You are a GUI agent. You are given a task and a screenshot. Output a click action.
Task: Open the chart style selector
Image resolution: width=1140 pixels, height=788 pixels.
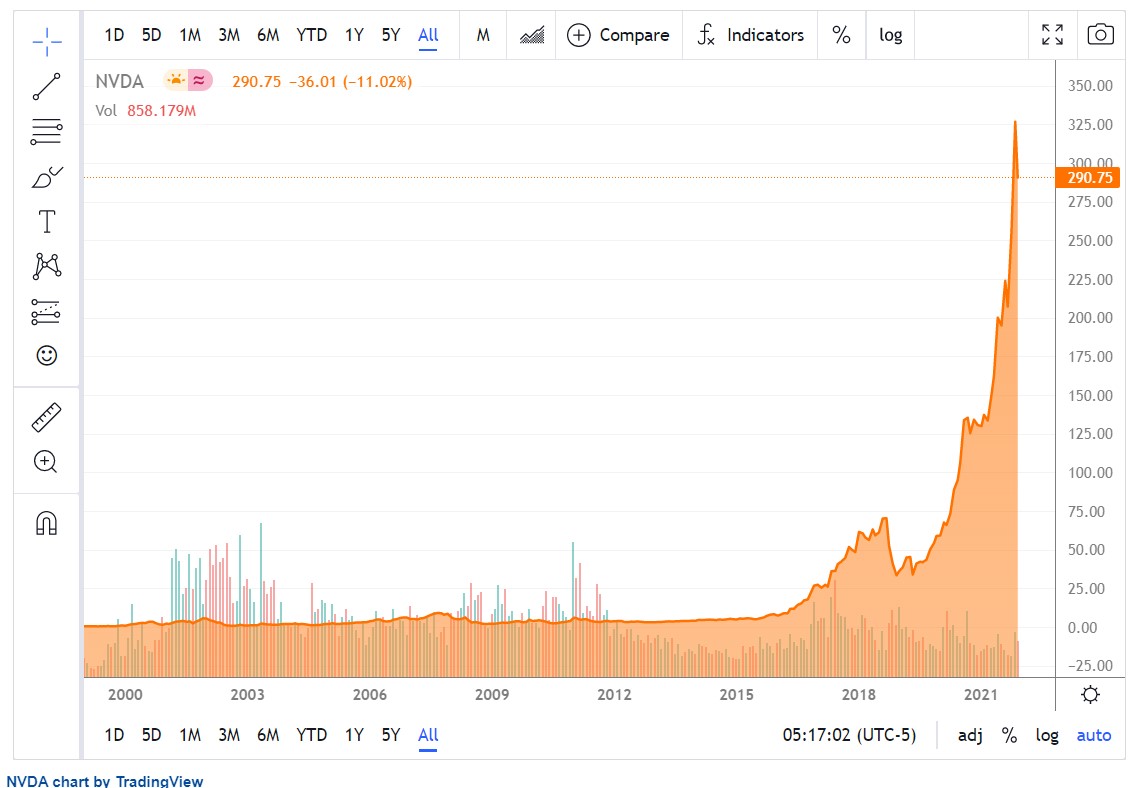click(x=532, y=35)
